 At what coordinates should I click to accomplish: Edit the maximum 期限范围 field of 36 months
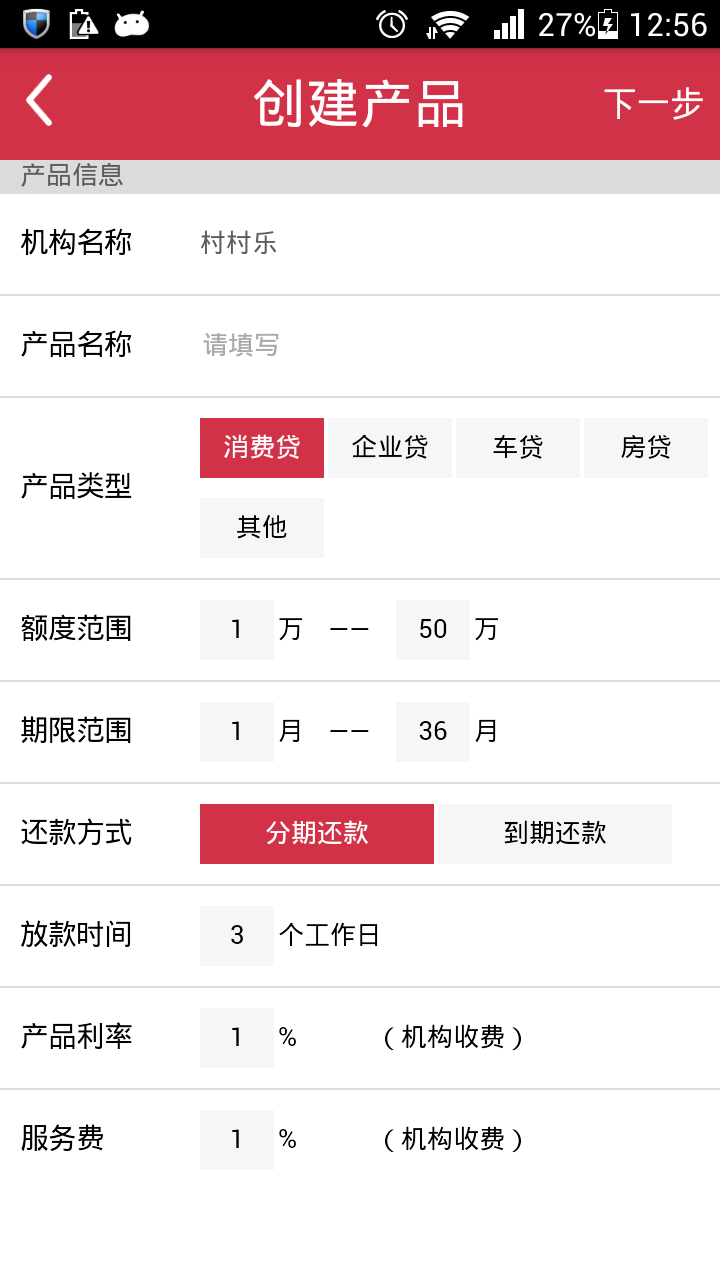click(433, 732)
